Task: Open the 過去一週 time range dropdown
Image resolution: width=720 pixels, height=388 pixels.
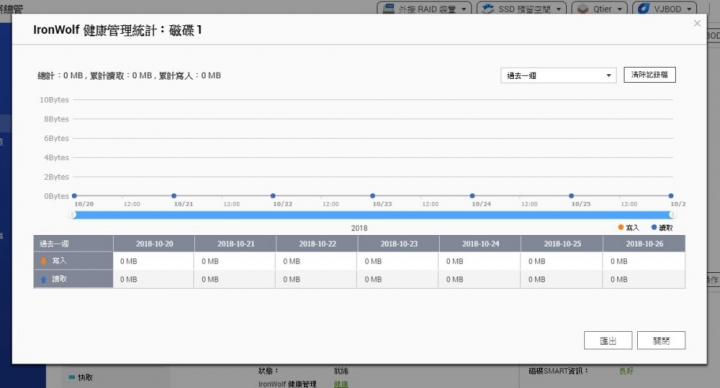Action: point(558,75)
